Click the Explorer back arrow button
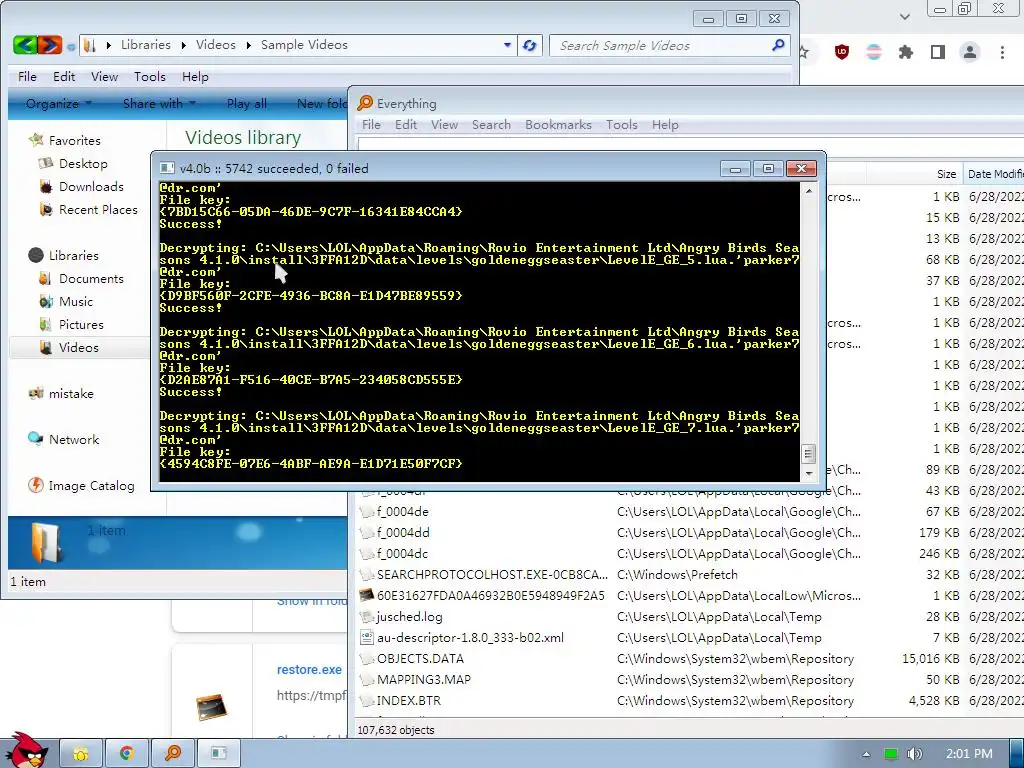The width and height of the screenshot is (1024, 768). (25, 45)
